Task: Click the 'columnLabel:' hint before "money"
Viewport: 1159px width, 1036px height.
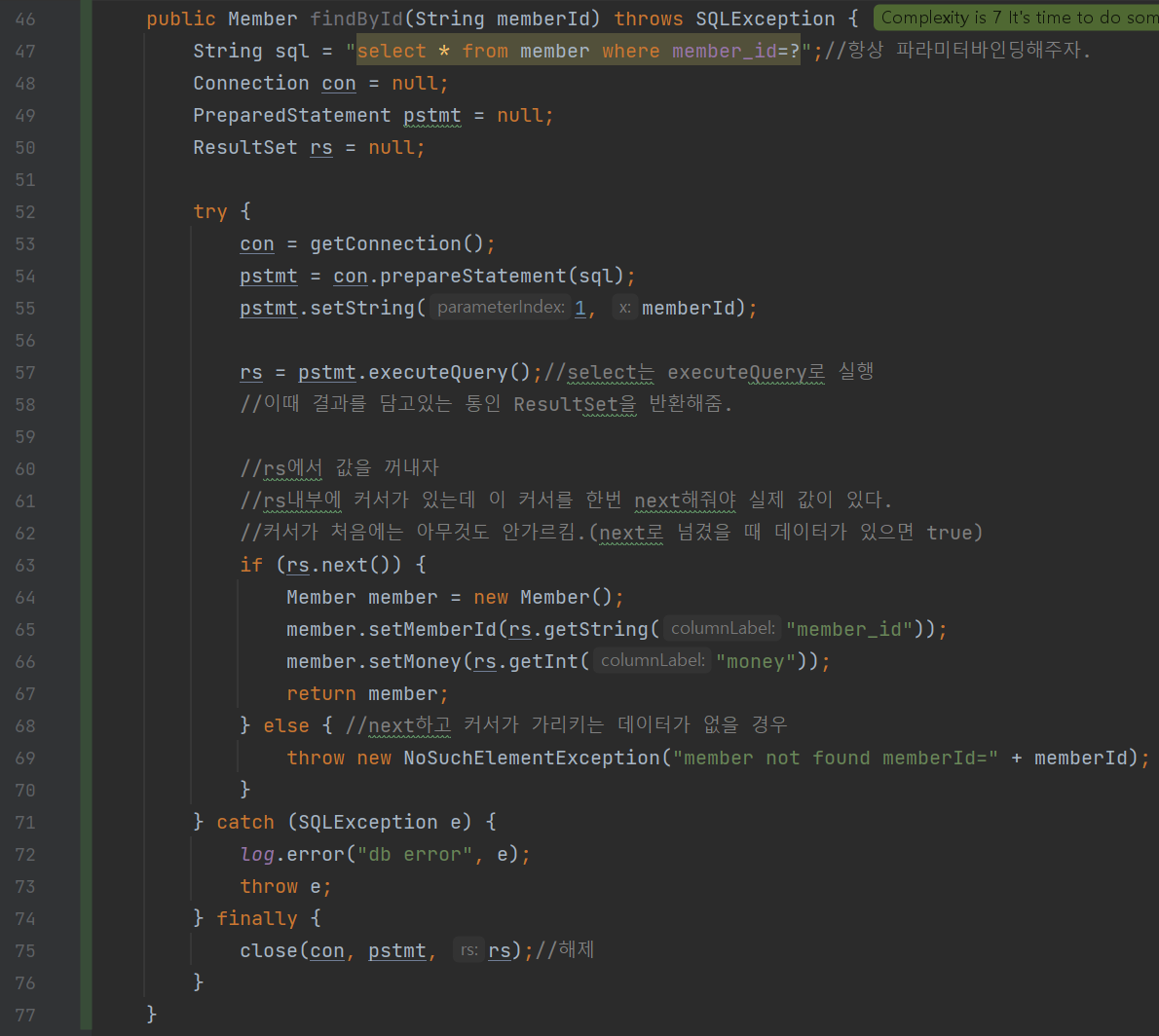Action: [x=652, y=660]
